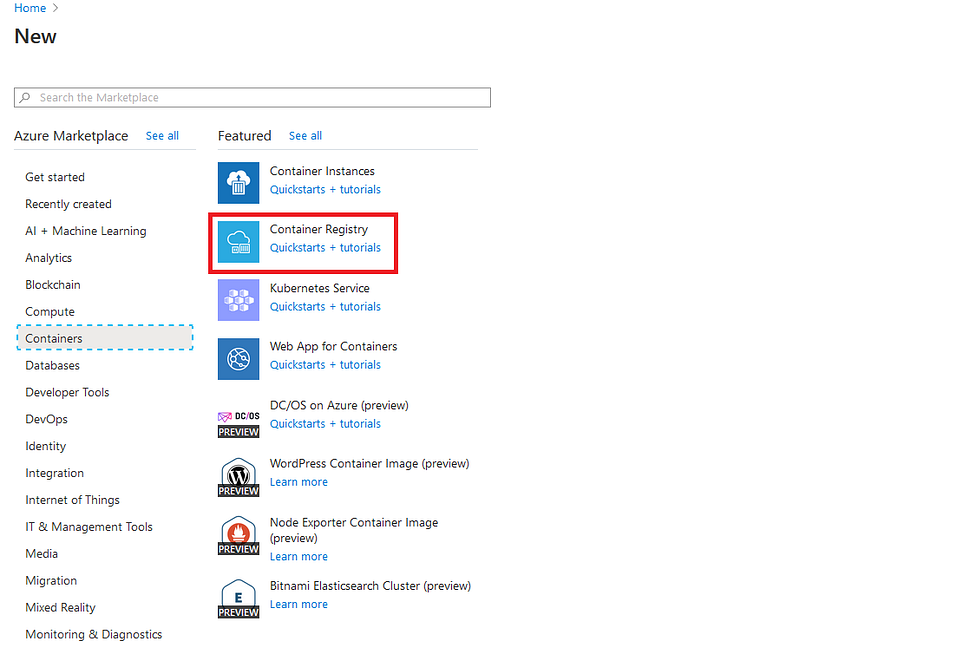The image size is (963, 647).
Task: Click the Node Exporter Container Image title
Action: tap(354, 530)
